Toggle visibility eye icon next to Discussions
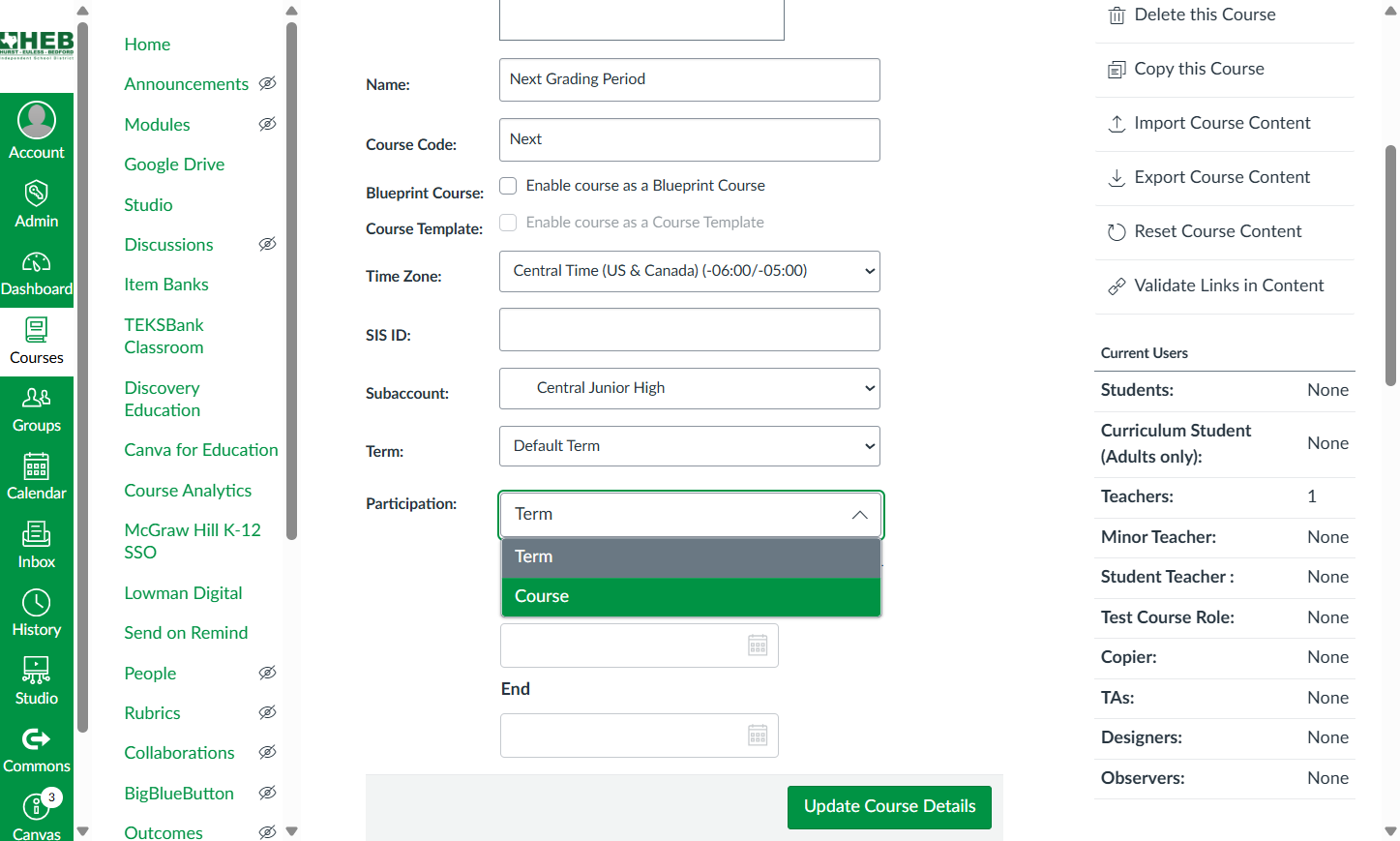 268,244
